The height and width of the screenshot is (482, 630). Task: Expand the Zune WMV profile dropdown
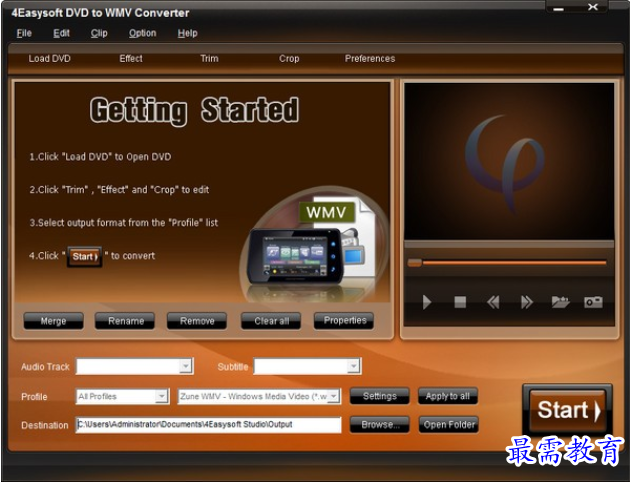tap(333, 396)
